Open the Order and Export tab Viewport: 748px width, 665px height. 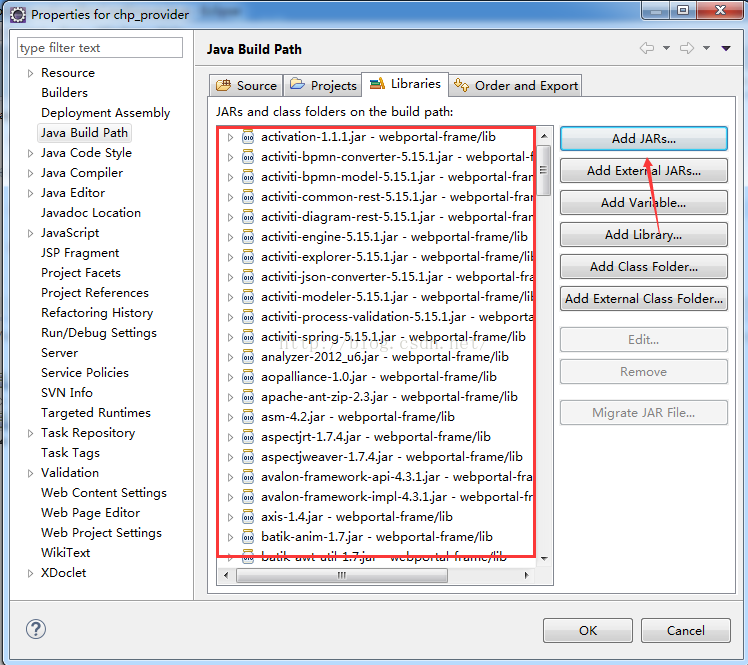515,85
